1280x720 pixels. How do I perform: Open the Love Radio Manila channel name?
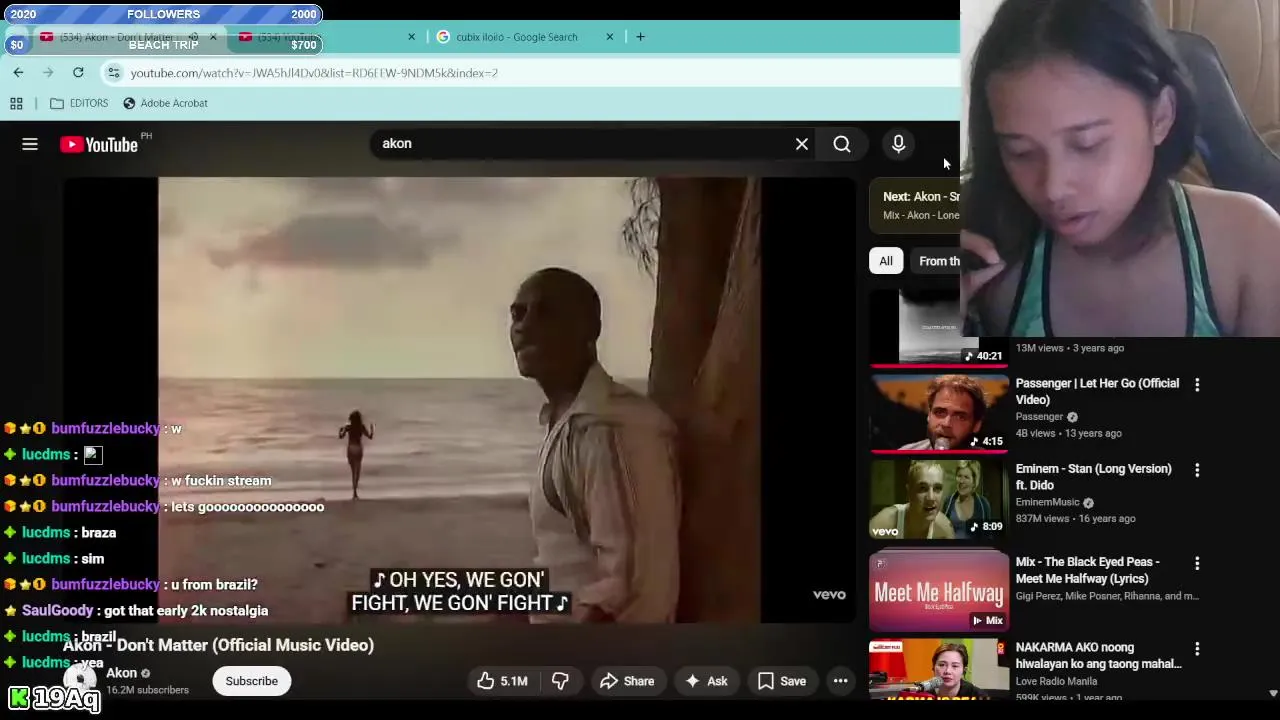(1056, 681)
